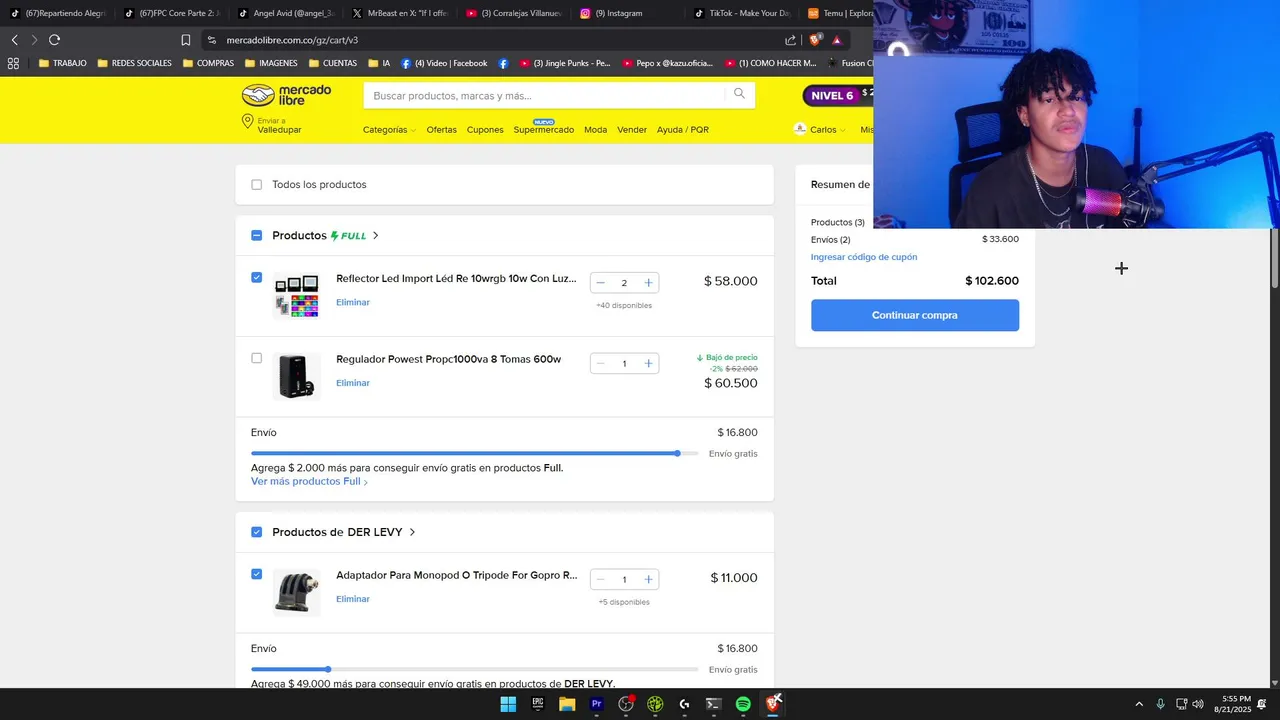Expand Productos de DER LEVY chevron
This screenshot has width=1280, height=720.
[412, 532]
